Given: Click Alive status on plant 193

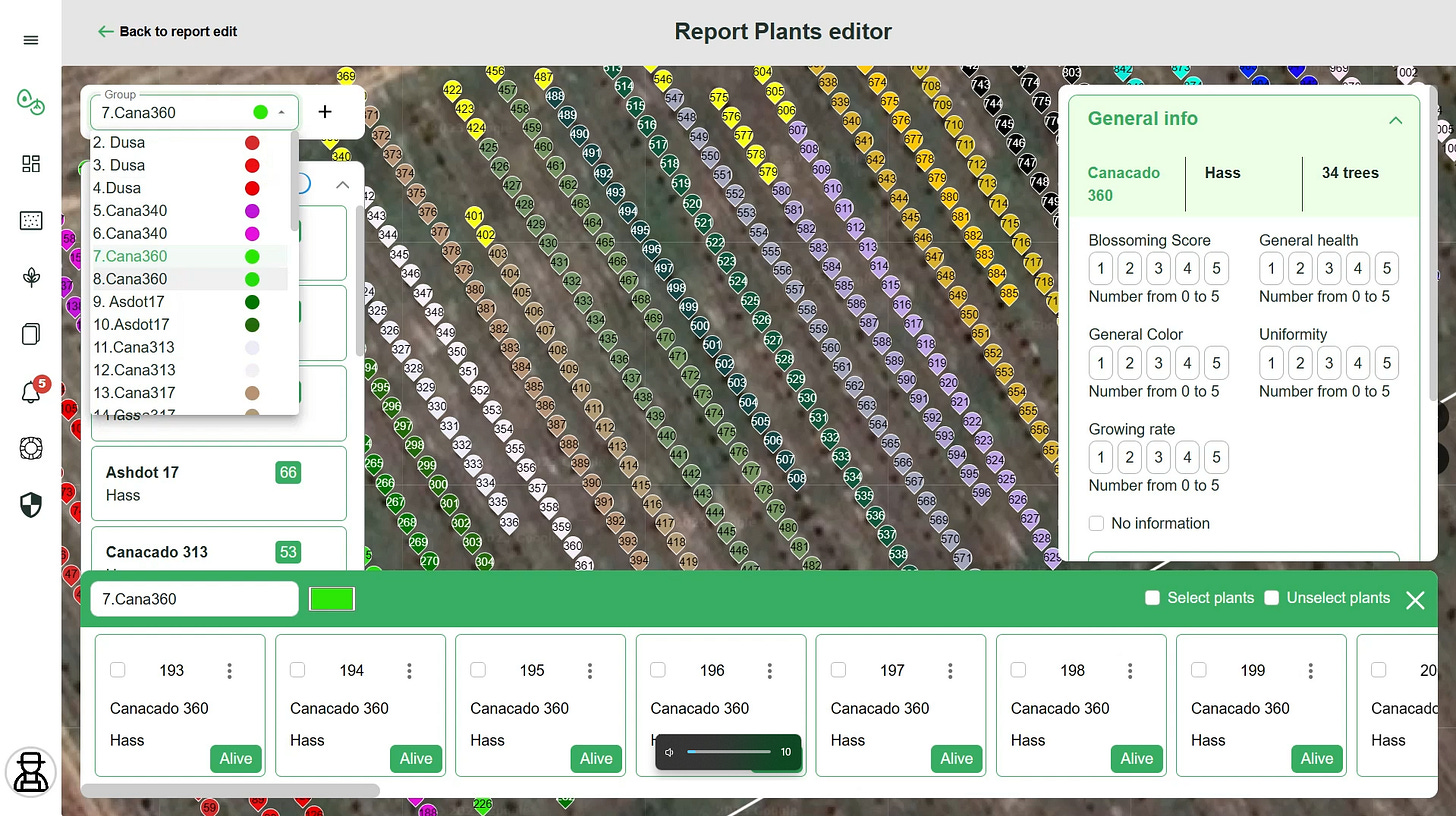Looking at the screenshot, I should (236, 759).
